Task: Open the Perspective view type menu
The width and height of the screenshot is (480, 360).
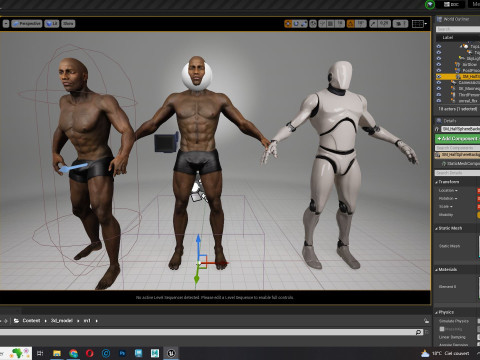Action: 27,24
